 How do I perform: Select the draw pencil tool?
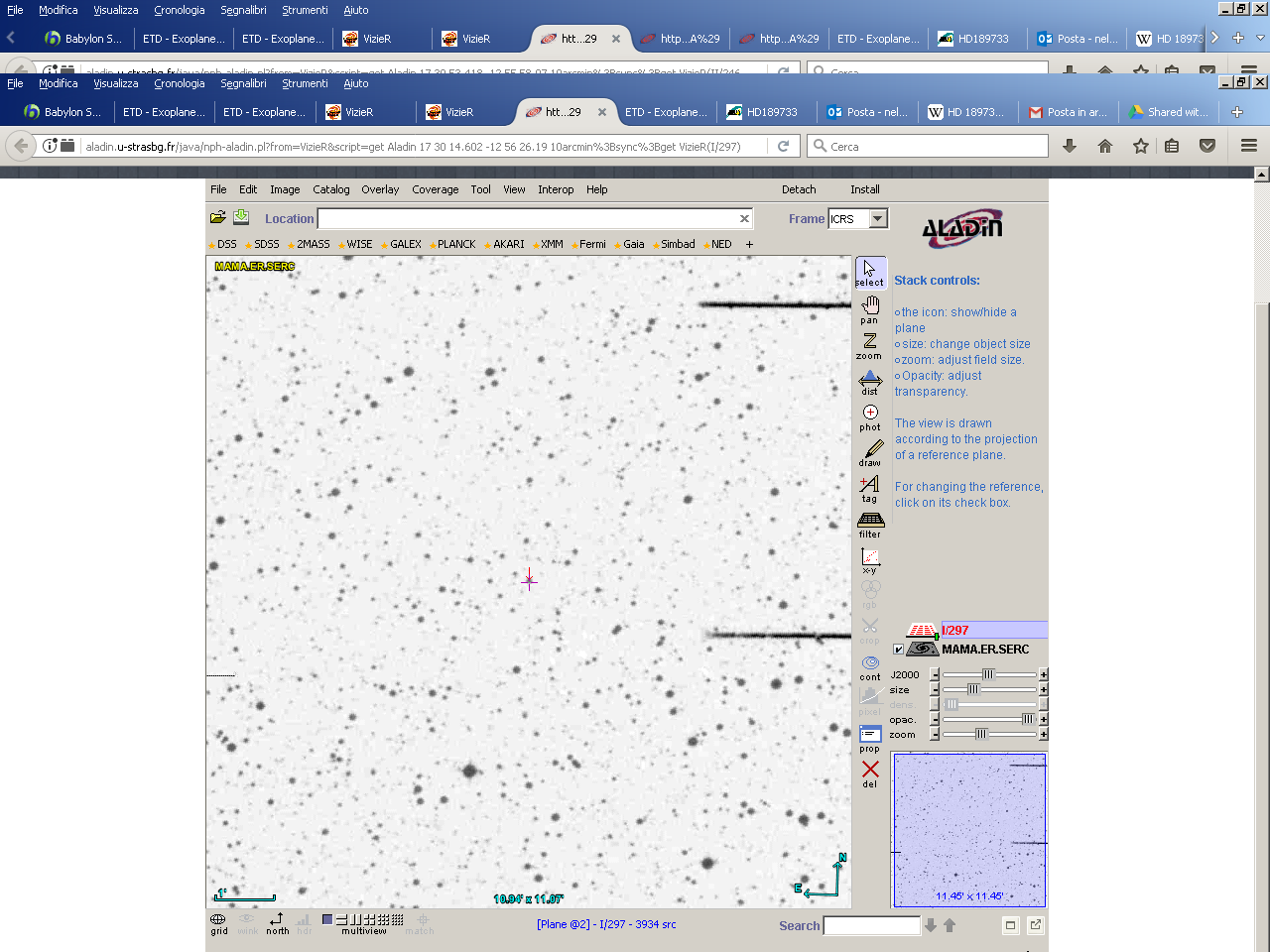870,453
